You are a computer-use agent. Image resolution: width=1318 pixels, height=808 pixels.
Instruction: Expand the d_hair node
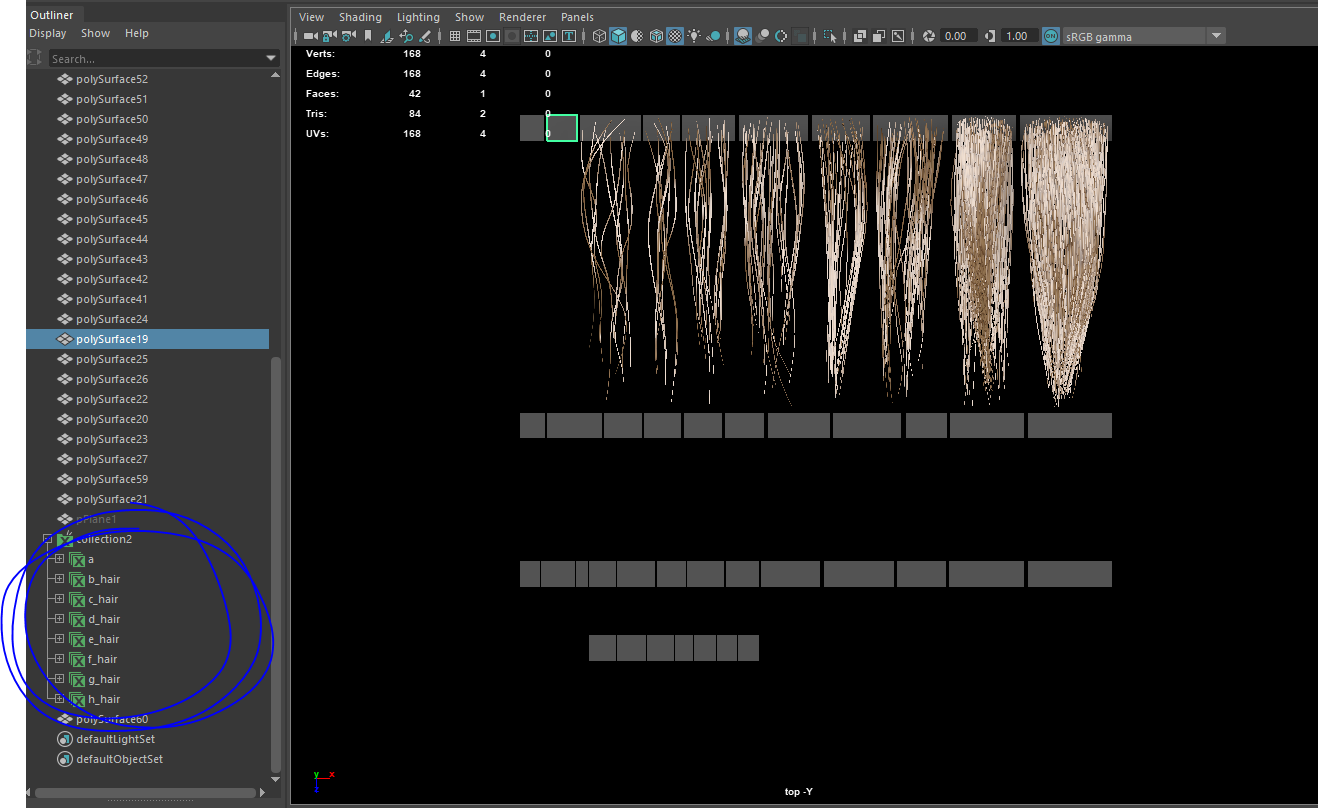59,619
